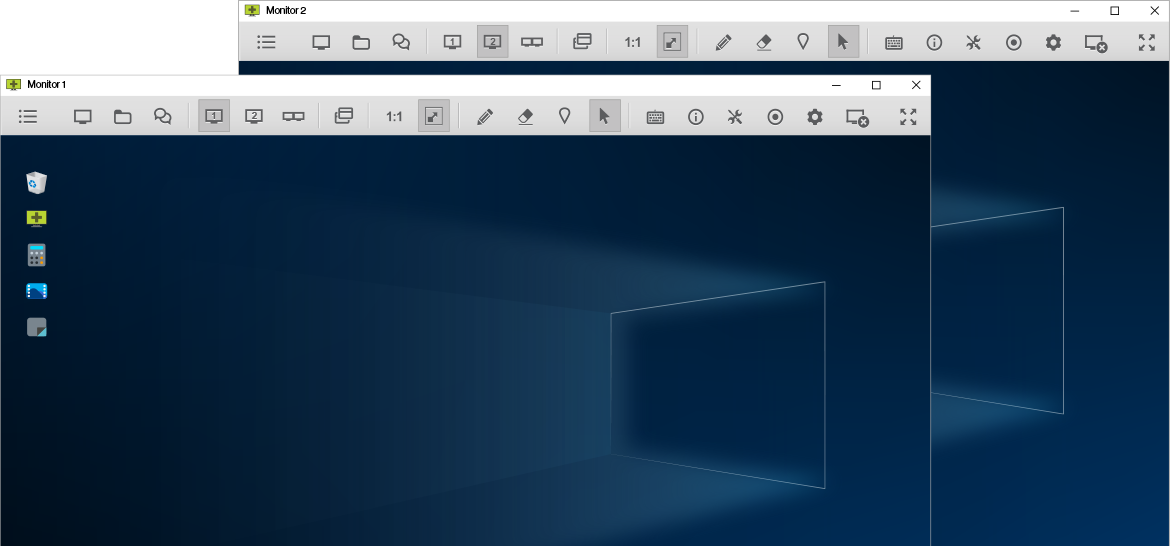
Task: Click the screen icon in Monitor 1 toolbar
Action: coord(83,116)
